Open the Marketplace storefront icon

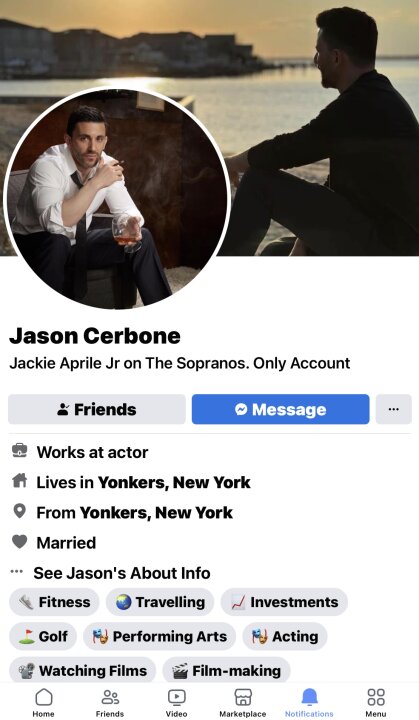point(243,697)
